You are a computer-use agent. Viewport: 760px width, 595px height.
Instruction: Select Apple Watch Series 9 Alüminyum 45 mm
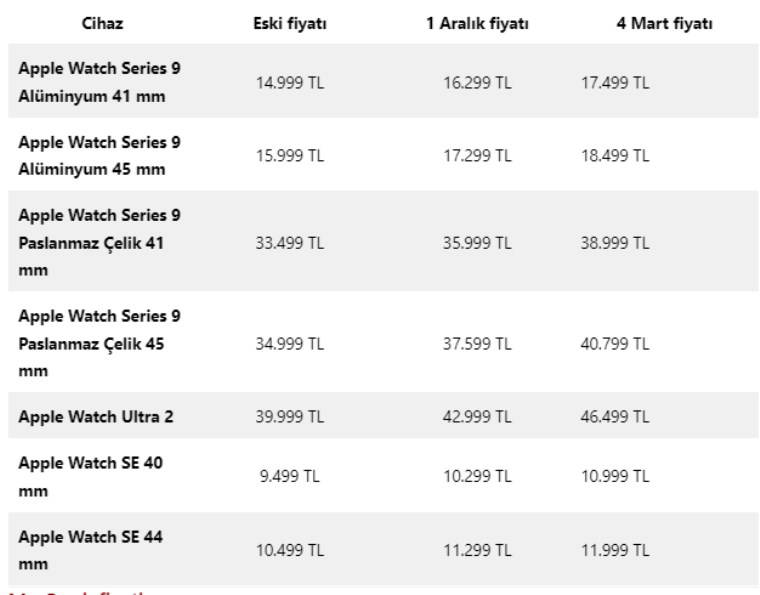click(99, 155)
